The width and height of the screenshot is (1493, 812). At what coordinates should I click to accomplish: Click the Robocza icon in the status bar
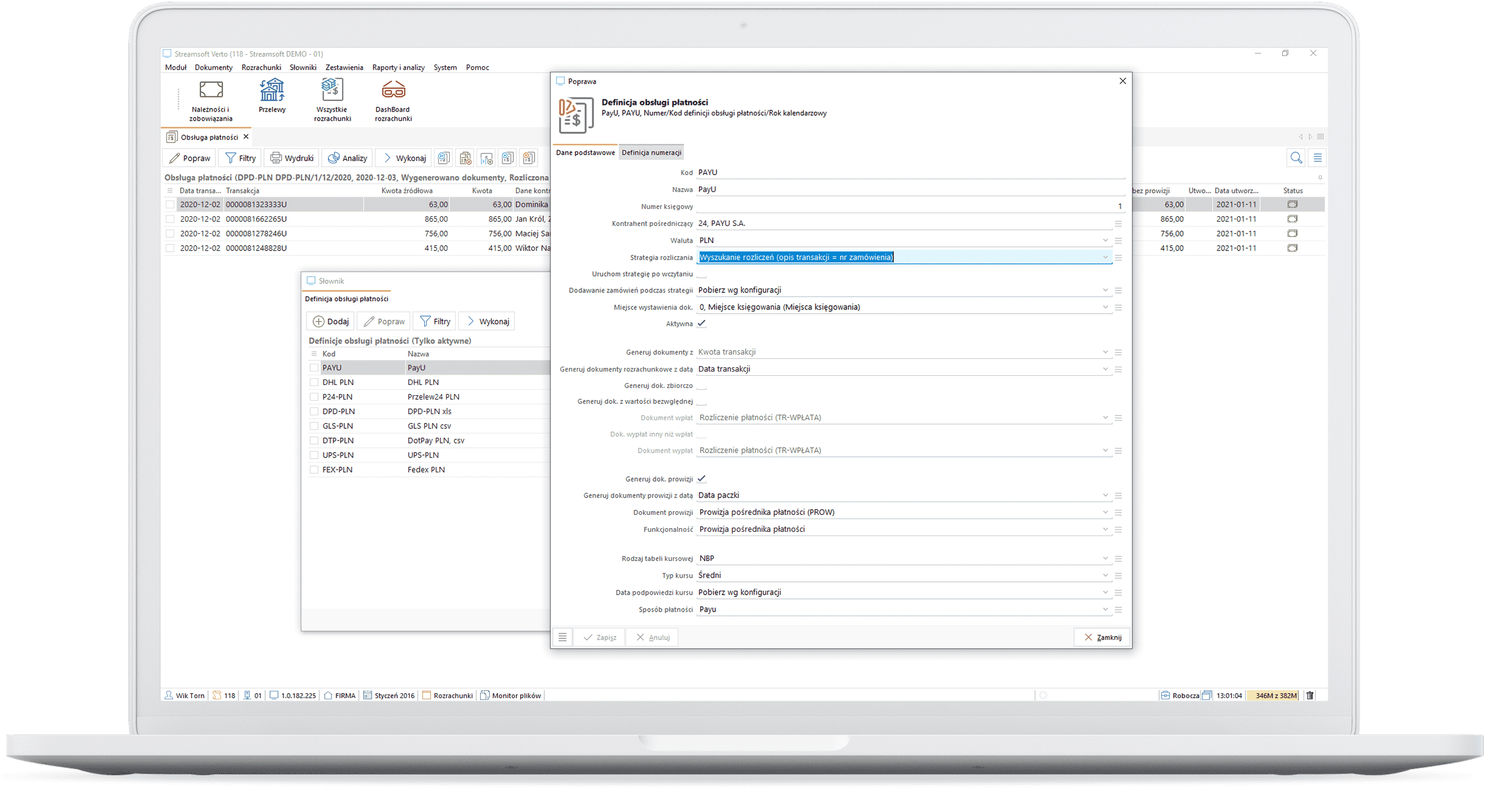[1165, 696]
